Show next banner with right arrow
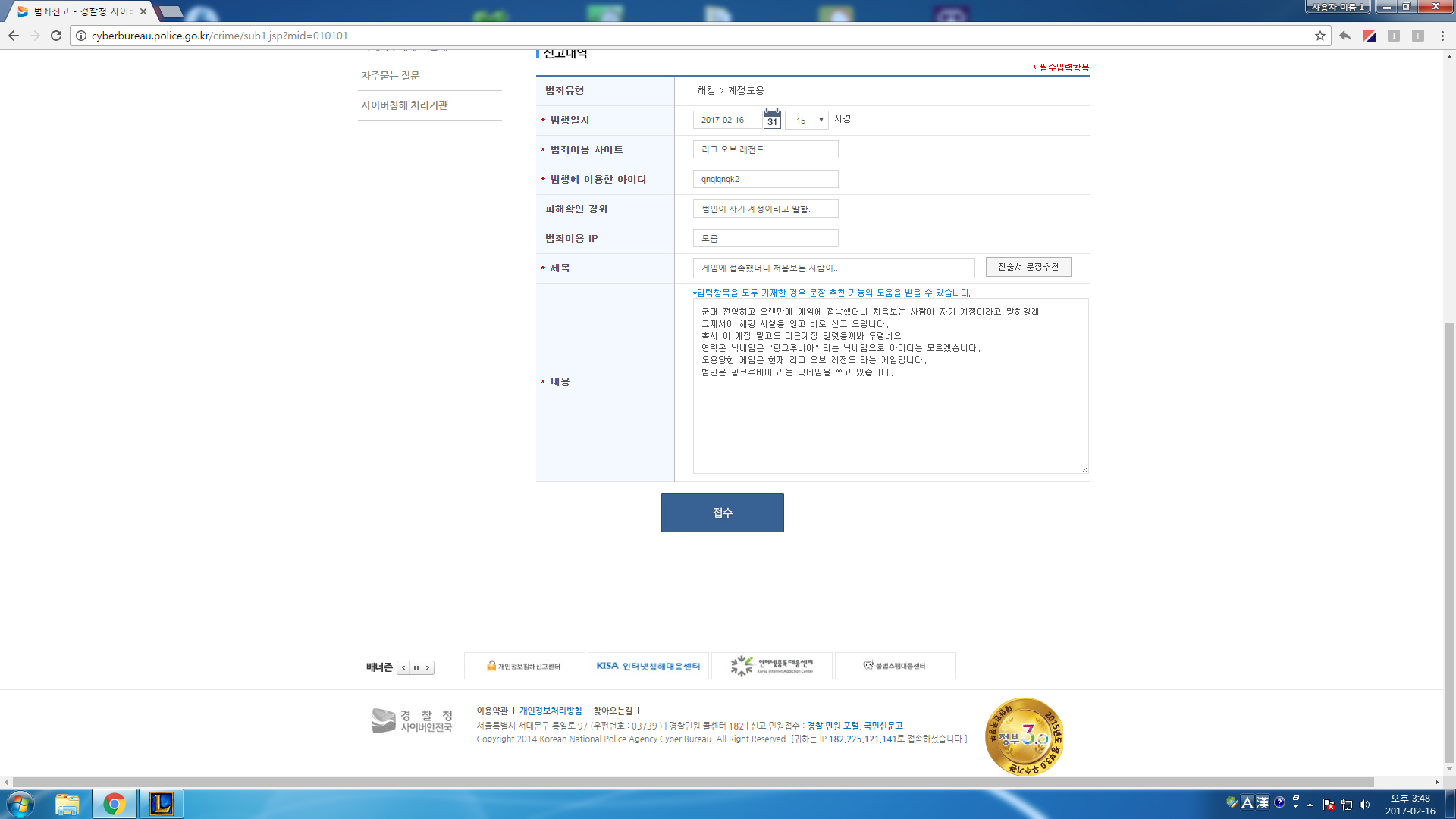 coord(428,667)
